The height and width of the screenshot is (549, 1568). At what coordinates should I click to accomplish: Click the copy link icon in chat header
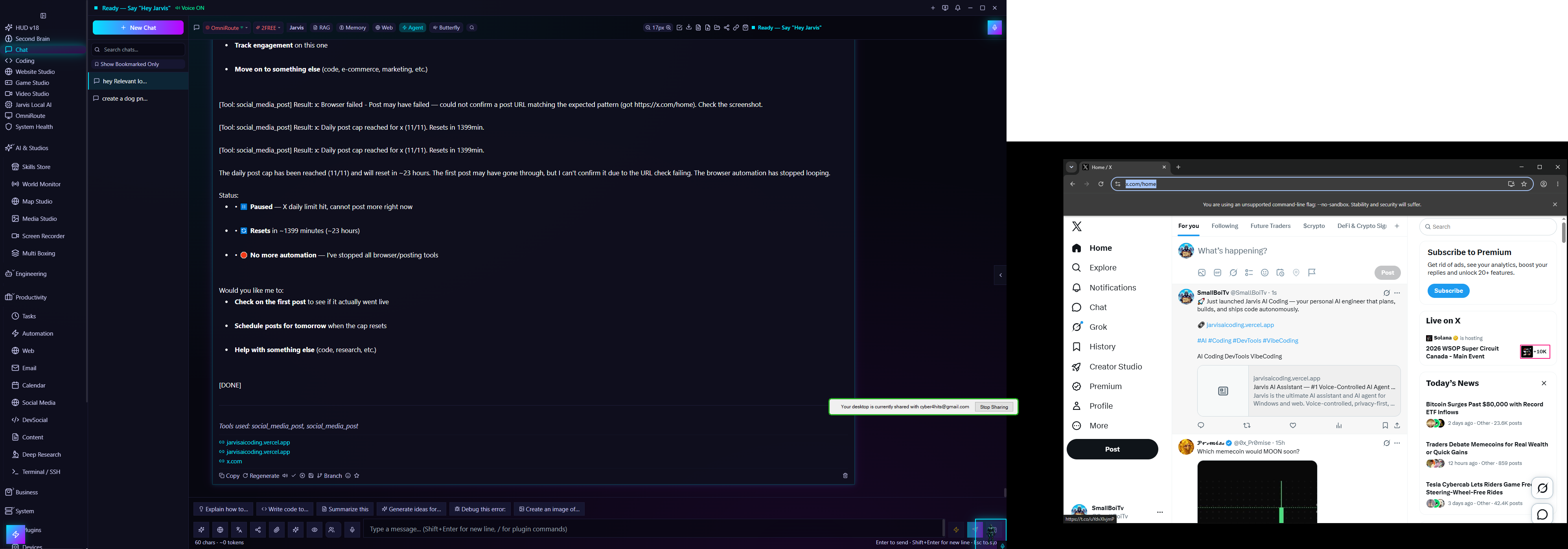coord(736,28)
